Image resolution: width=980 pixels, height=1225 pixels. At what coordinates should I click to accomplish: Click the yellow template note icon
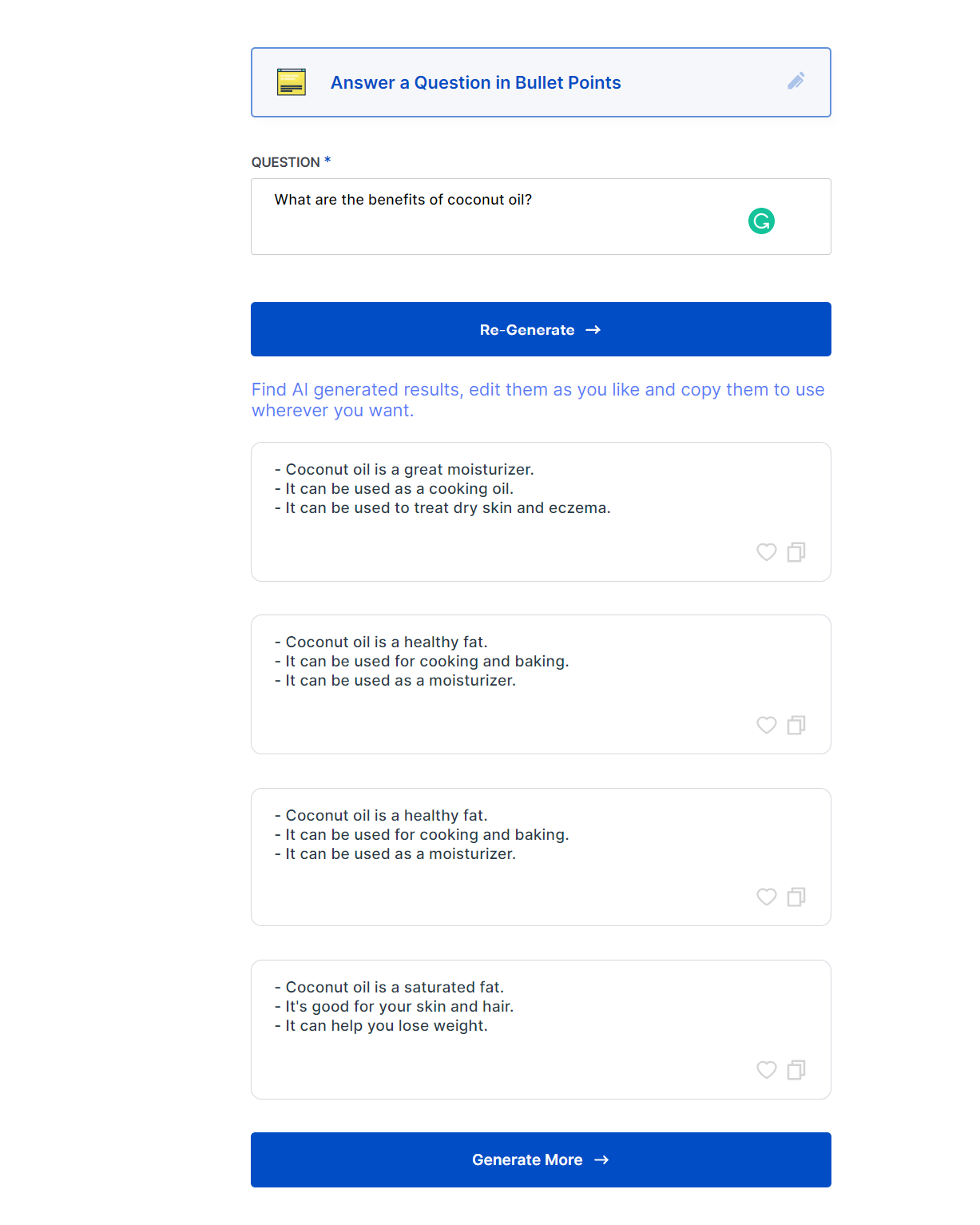pos(291,82)
